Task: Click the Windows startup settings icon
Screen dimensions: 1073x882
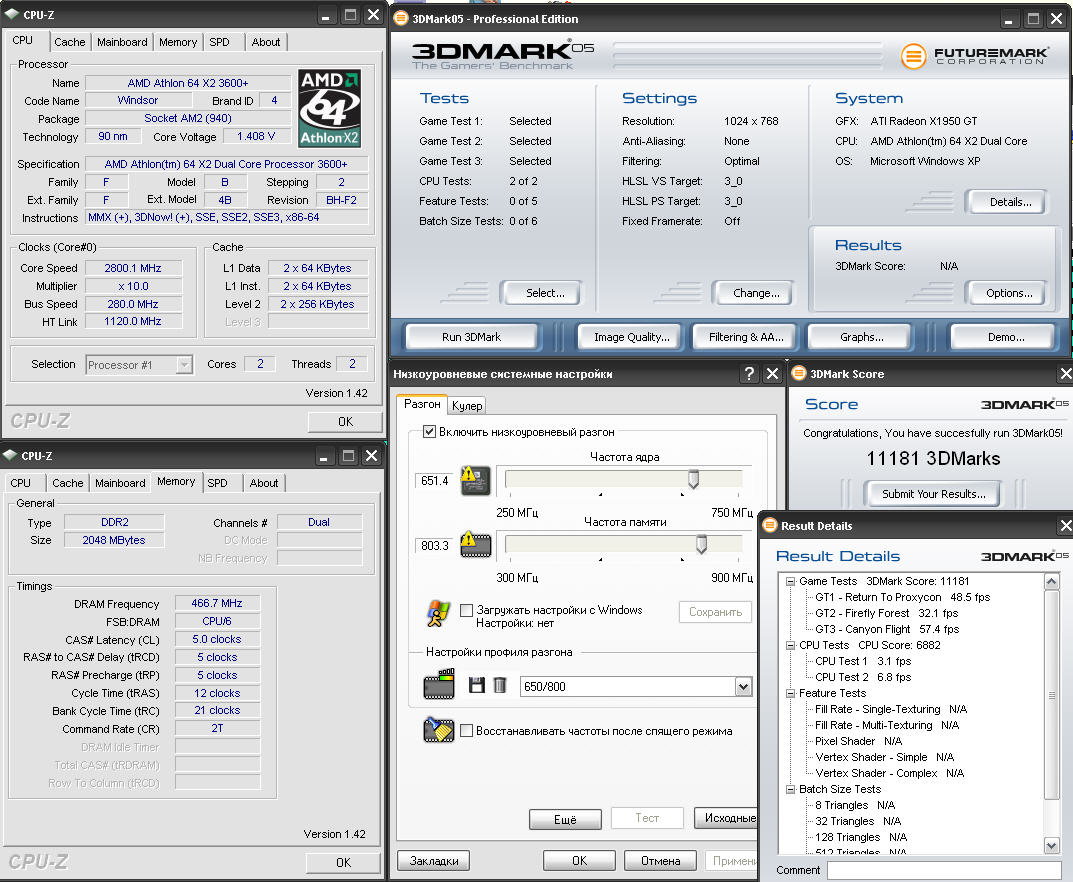Action: (x=438, y=614)
